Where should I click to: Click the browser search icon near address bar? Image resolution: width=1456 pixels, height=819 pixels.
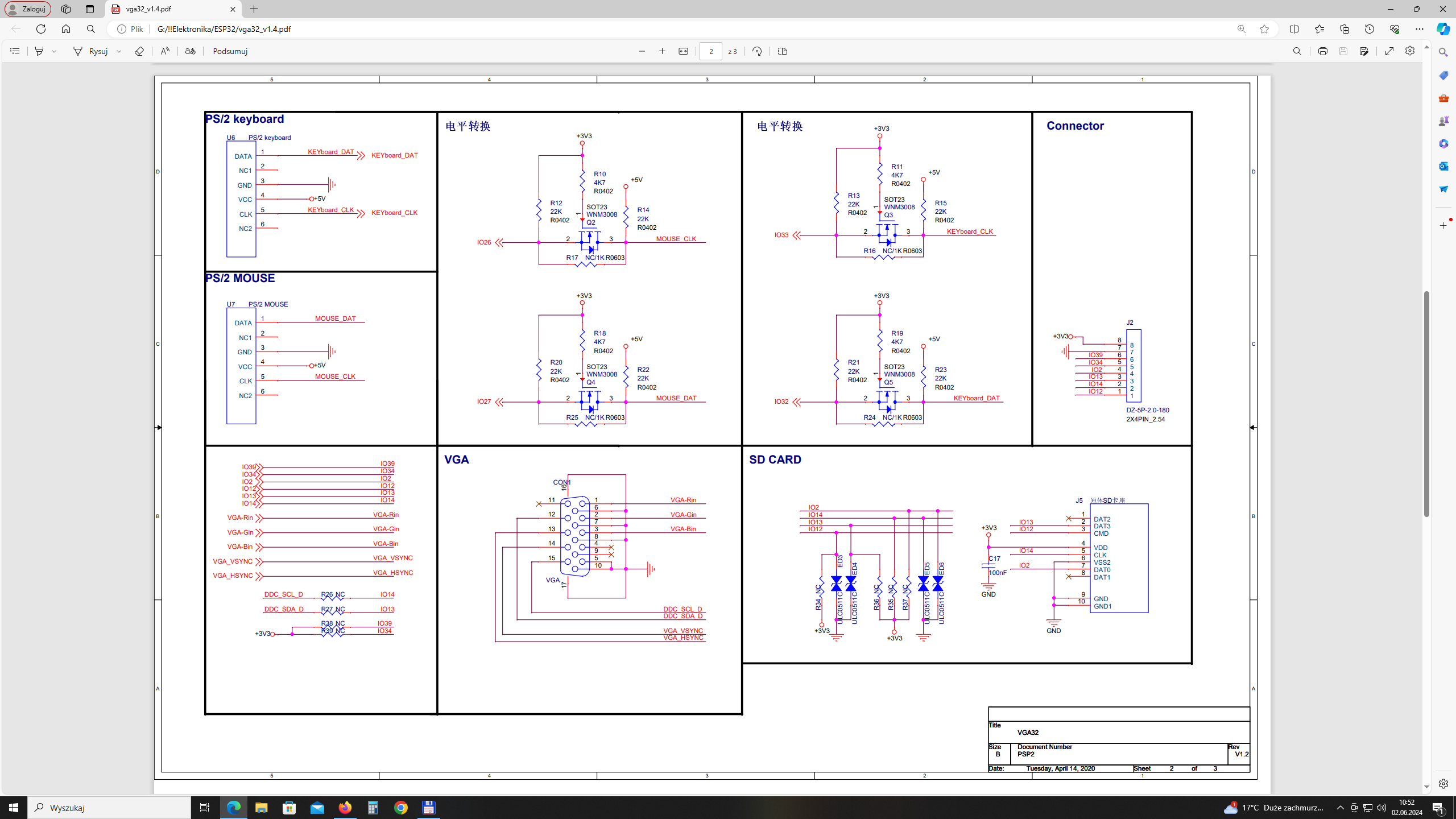(91, 29)
